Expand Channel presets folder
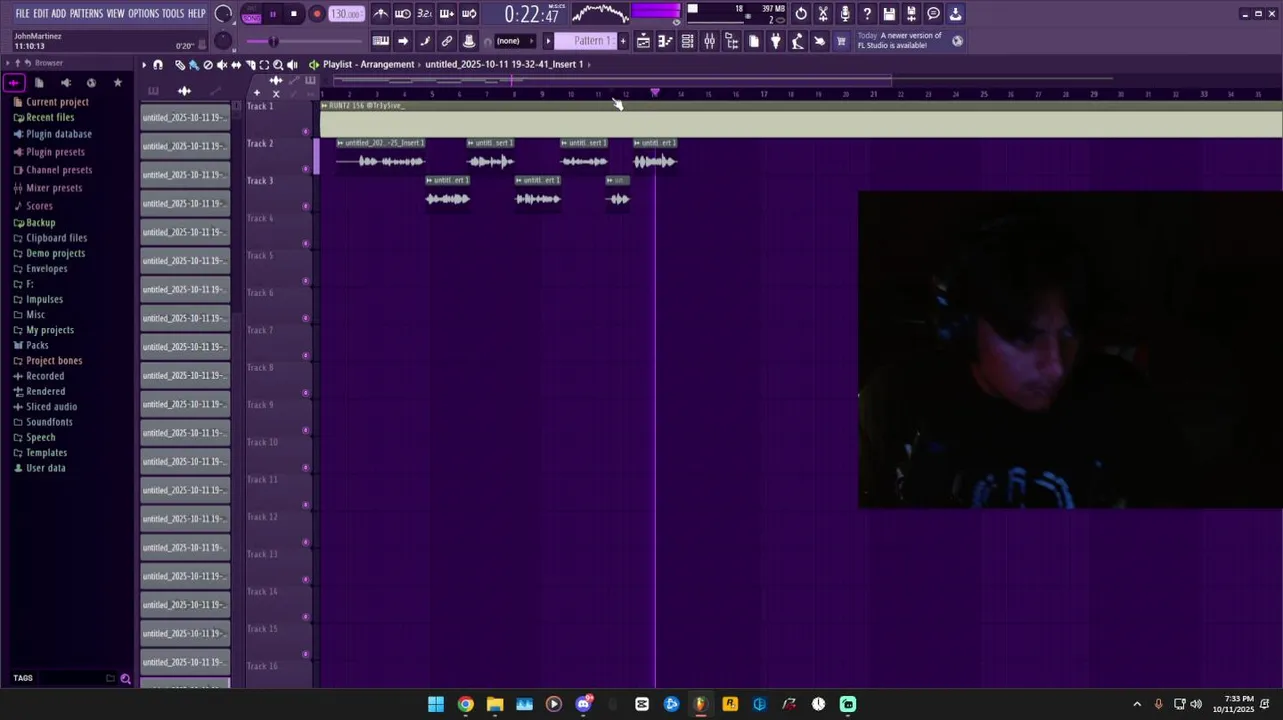This screenshot has width=1283, height=720. [59, 170]
